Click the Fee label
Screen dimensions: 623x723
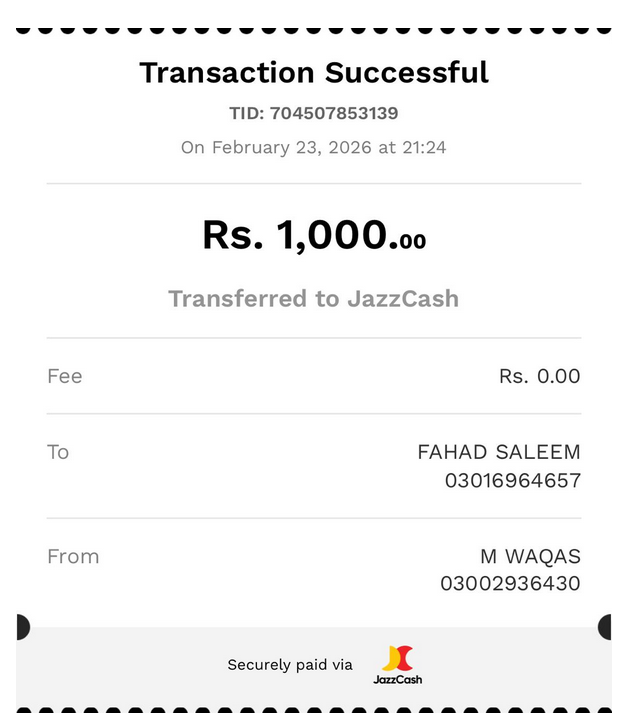[x=65, y=376]
